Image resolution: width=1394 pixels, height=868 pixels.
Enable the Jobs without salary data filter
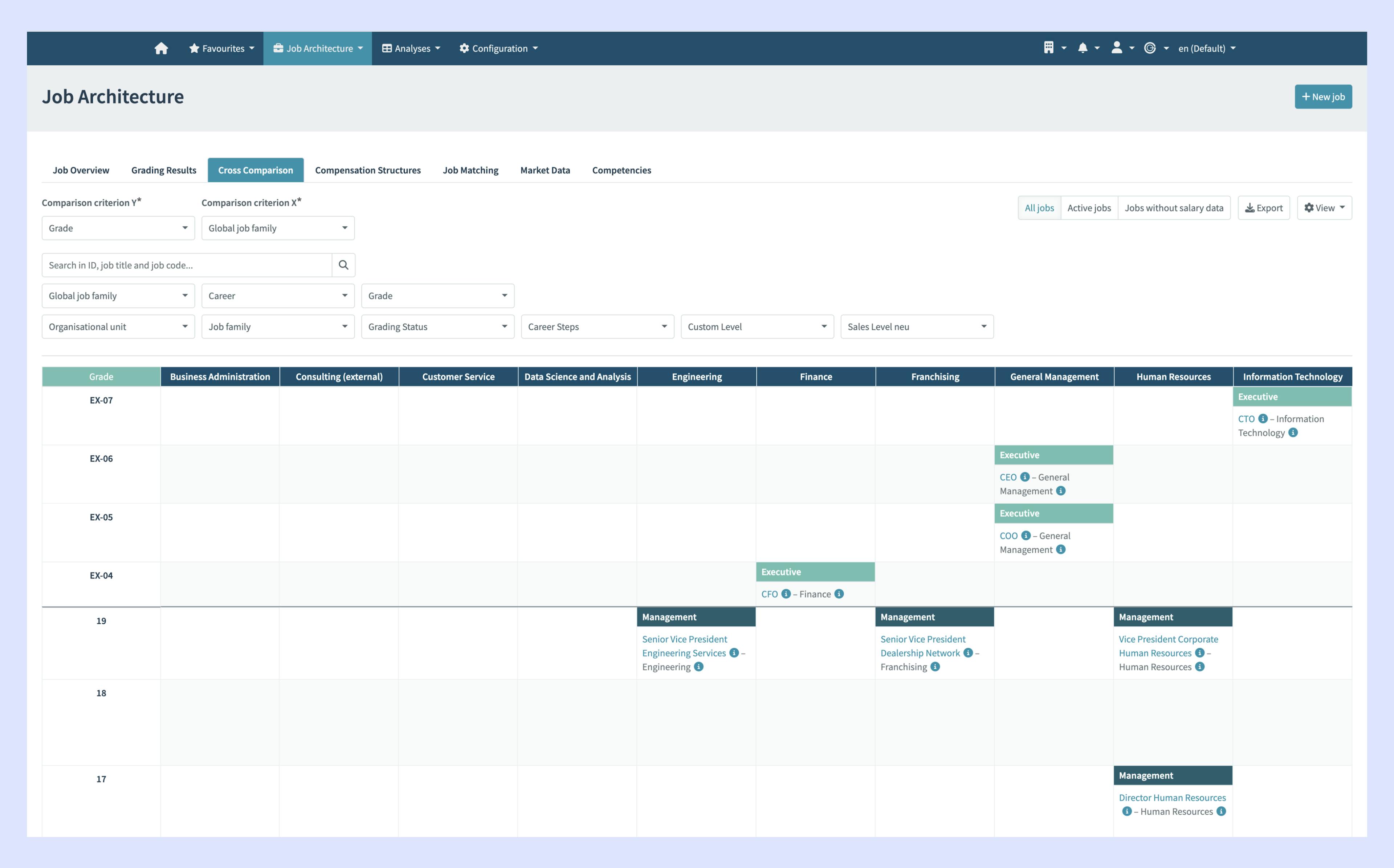(x=1174, y=207)
